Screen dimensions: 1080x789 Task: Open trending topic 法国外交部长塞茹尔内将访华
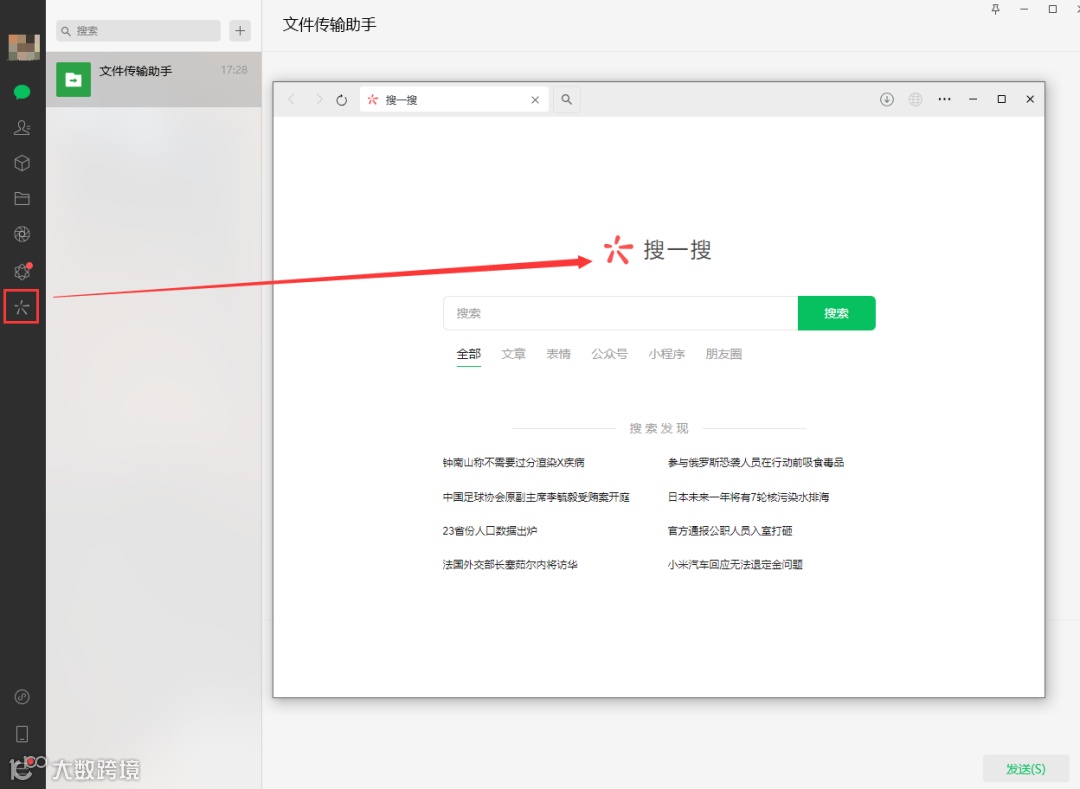click(x=510, y=565)
